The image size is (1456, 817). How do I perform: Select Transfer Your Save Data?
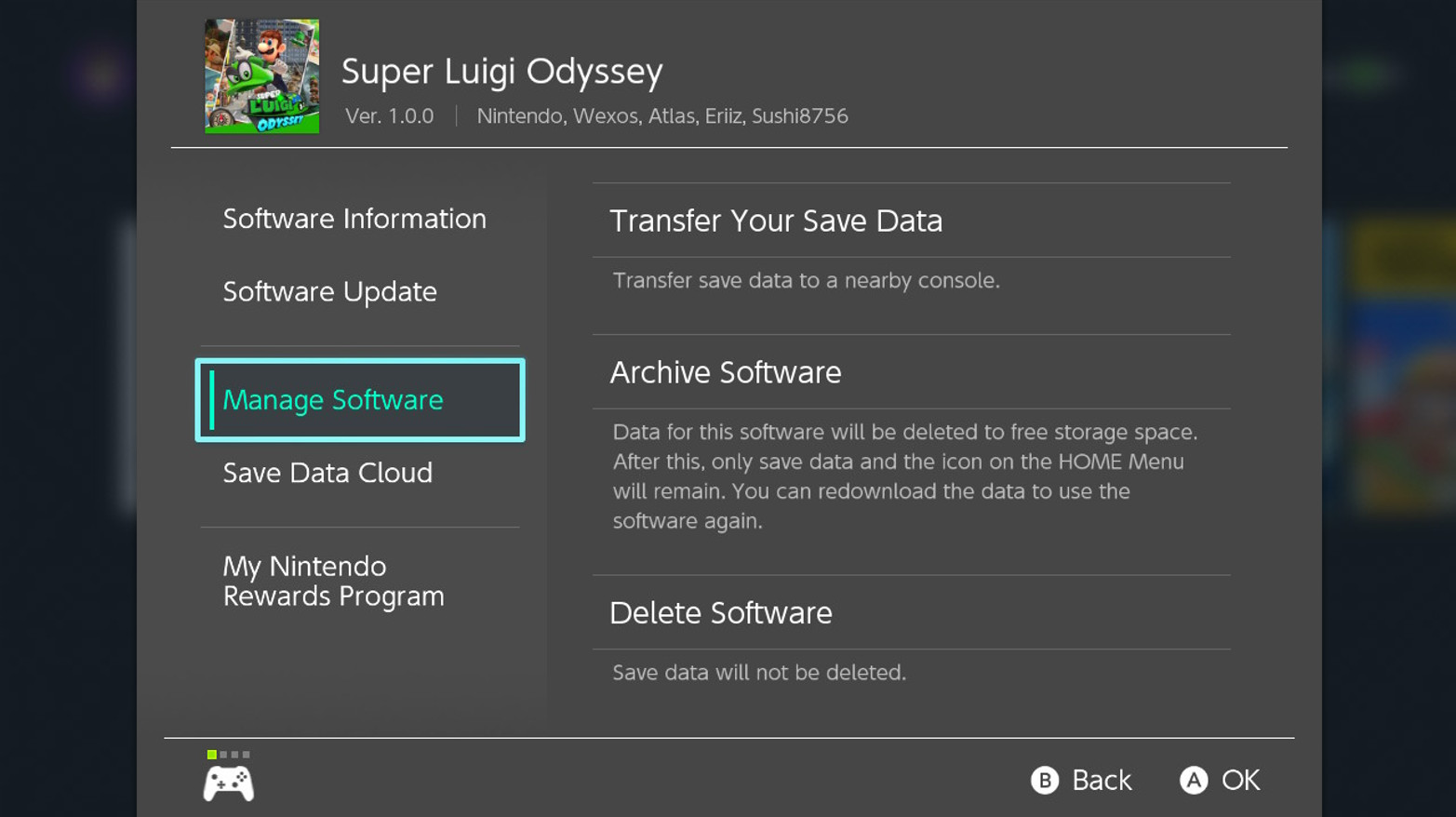click(777, 221)
